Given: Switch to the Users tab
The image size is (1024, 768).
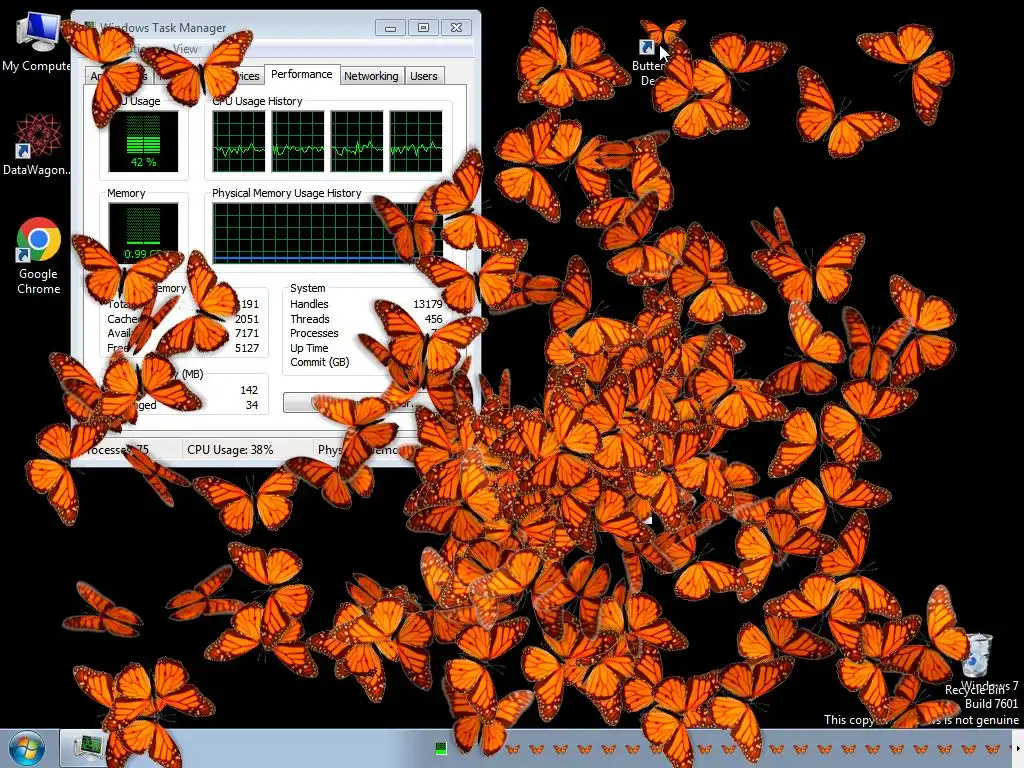Looking at the screenshot, I should coord(423,76).
